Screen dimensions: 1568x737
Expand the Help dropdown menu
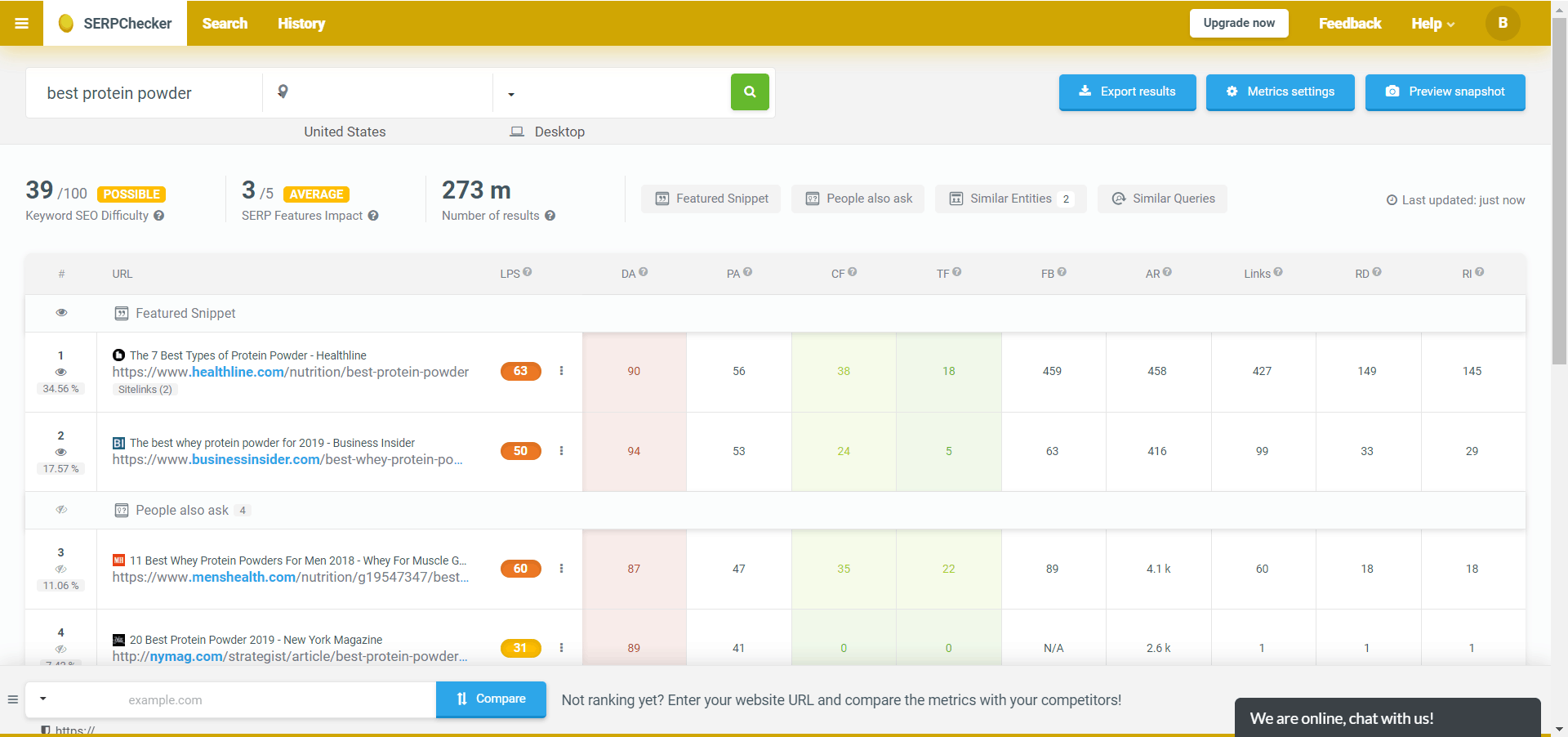tap(1433, 24)
